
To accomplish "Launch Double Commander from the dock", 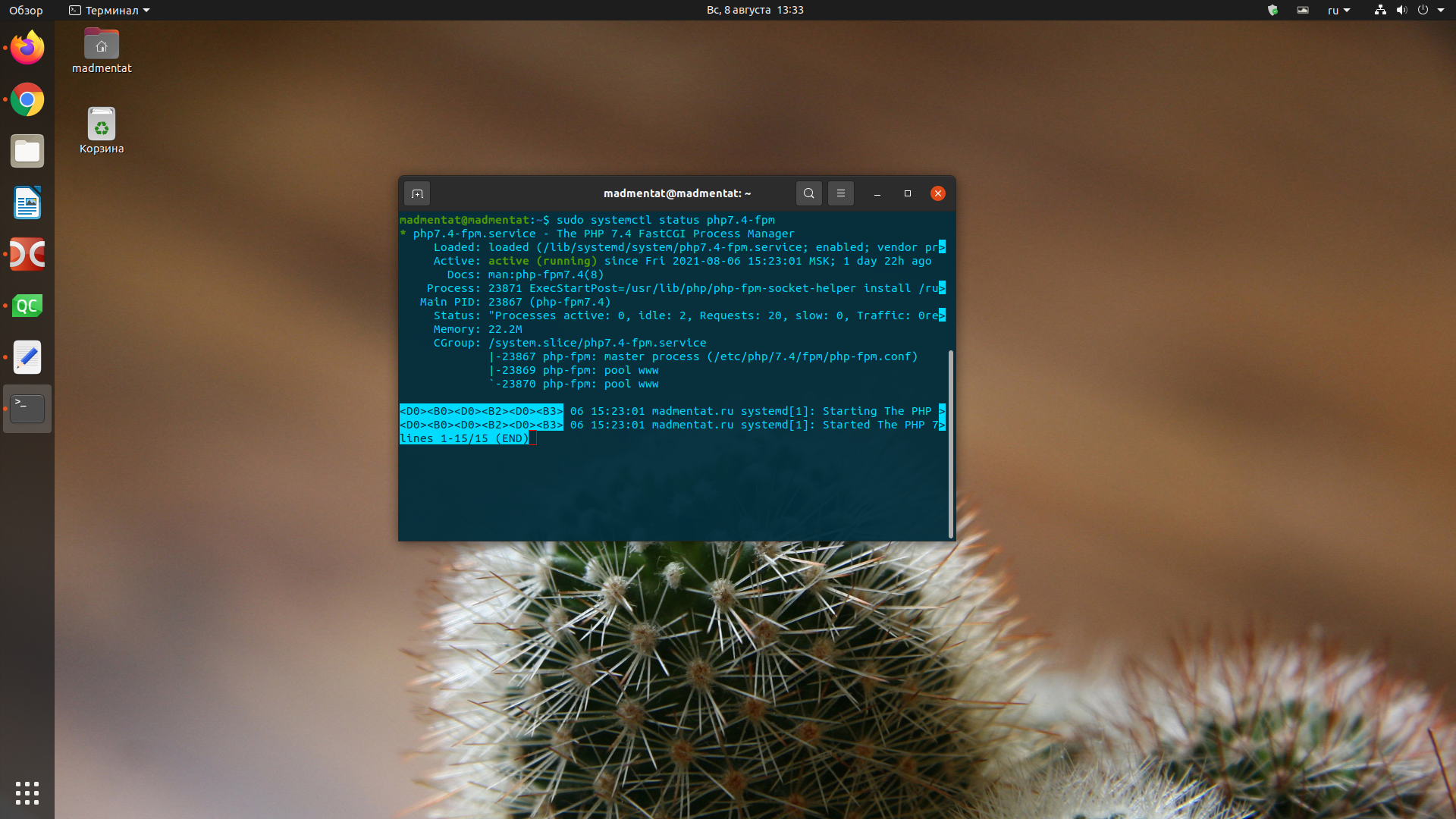I will pos(27,254).
